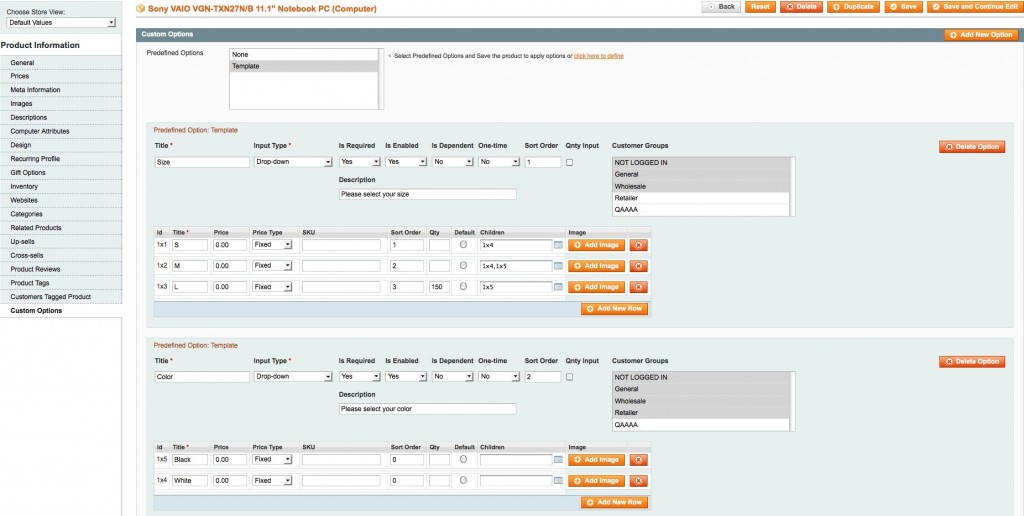1024x516 pixels.
Task: Open the Images tab
Action: [x=61, y=104]
